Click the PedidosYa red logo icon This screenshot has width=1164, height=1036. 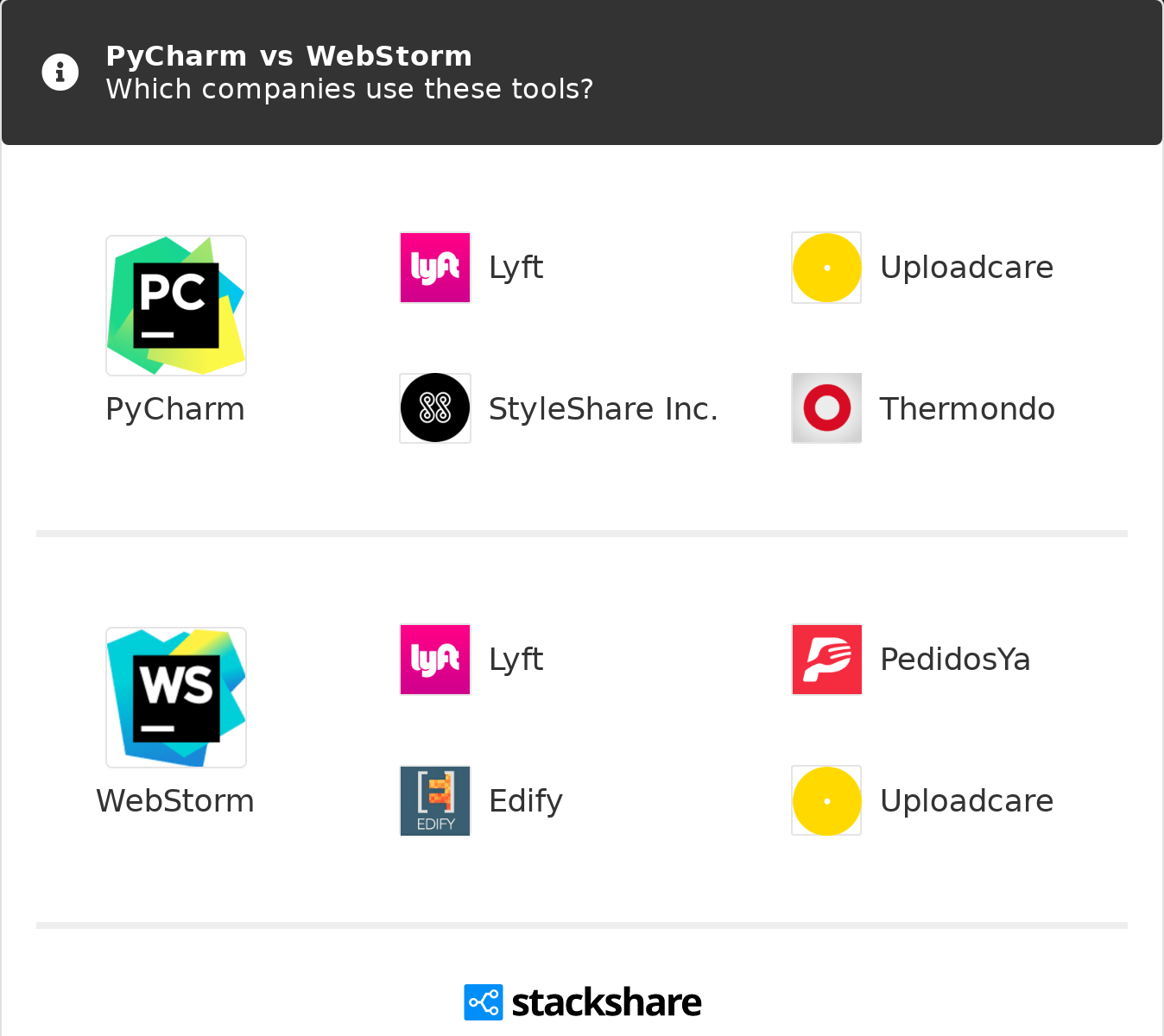pyautogui.click(x=826, y=660)
